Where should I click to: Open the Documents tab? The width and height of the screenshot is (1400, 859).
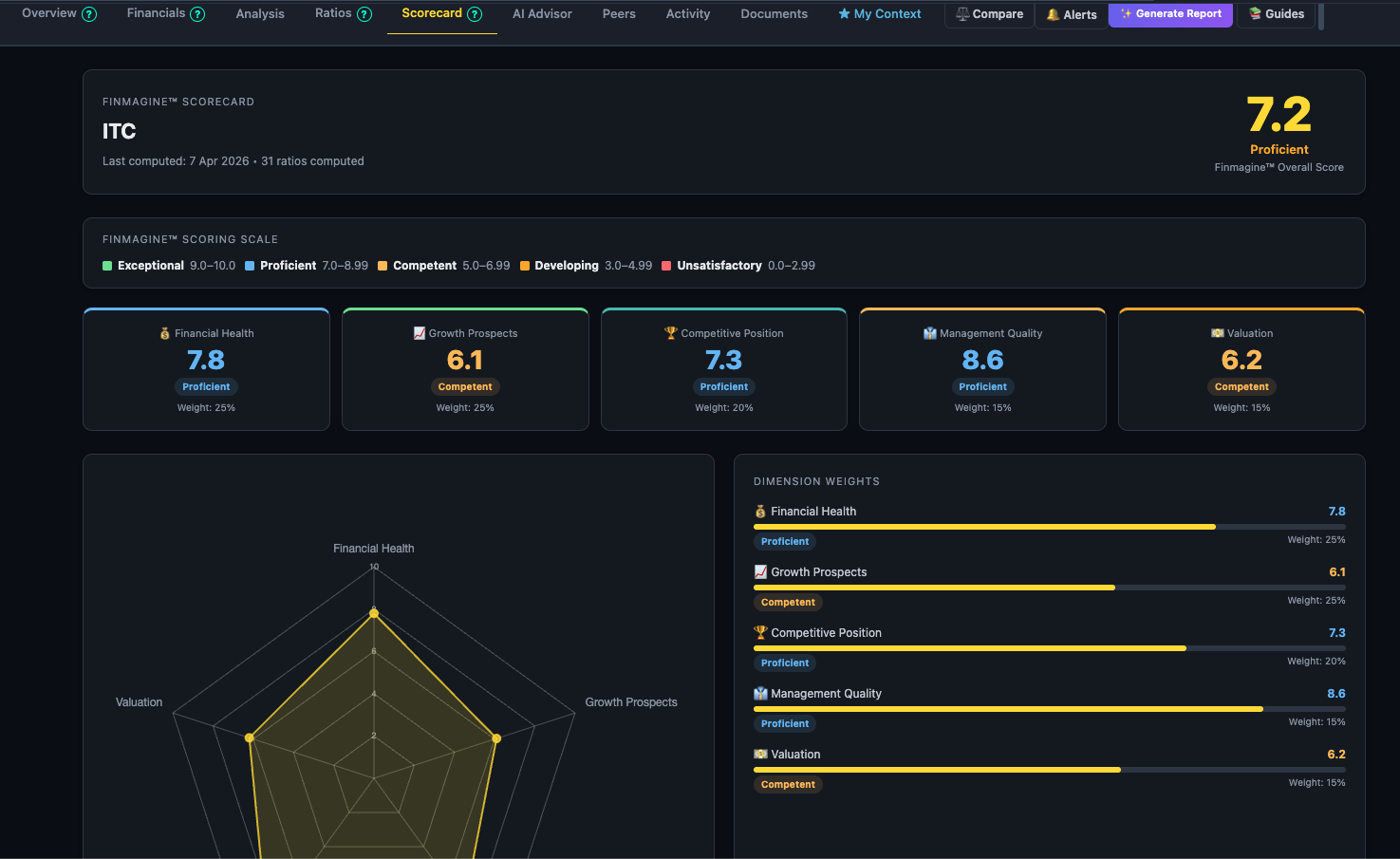(x=774, y=13)
